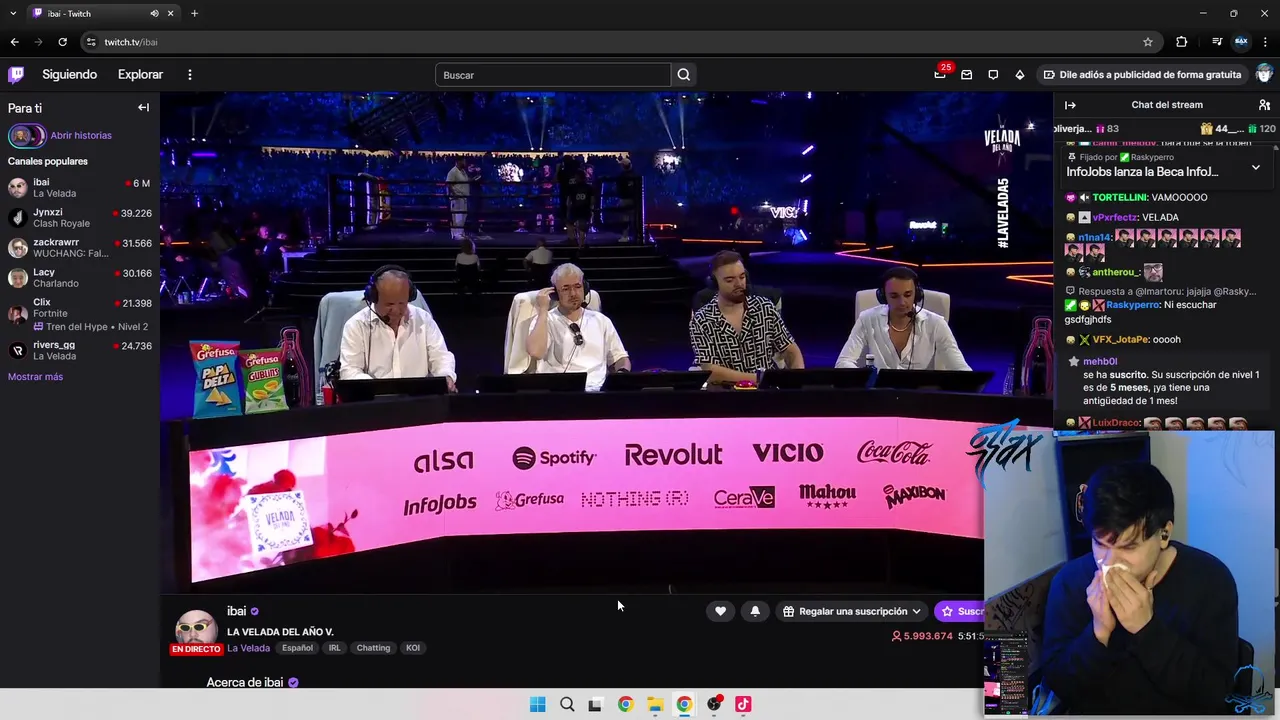Image resolution: width=1280 pixels, height=720 pixels.
Task: Click username mehb0l in chat
Action: (x=1100, y=362)
